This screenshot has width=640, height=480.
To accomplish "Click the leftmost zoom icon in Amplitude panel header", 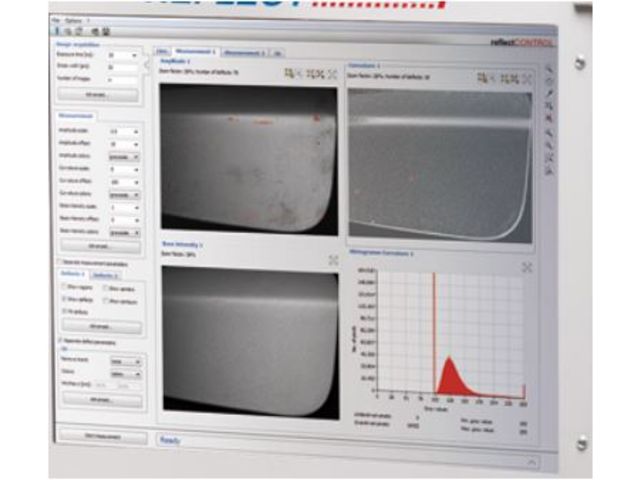I will (289, 74).
